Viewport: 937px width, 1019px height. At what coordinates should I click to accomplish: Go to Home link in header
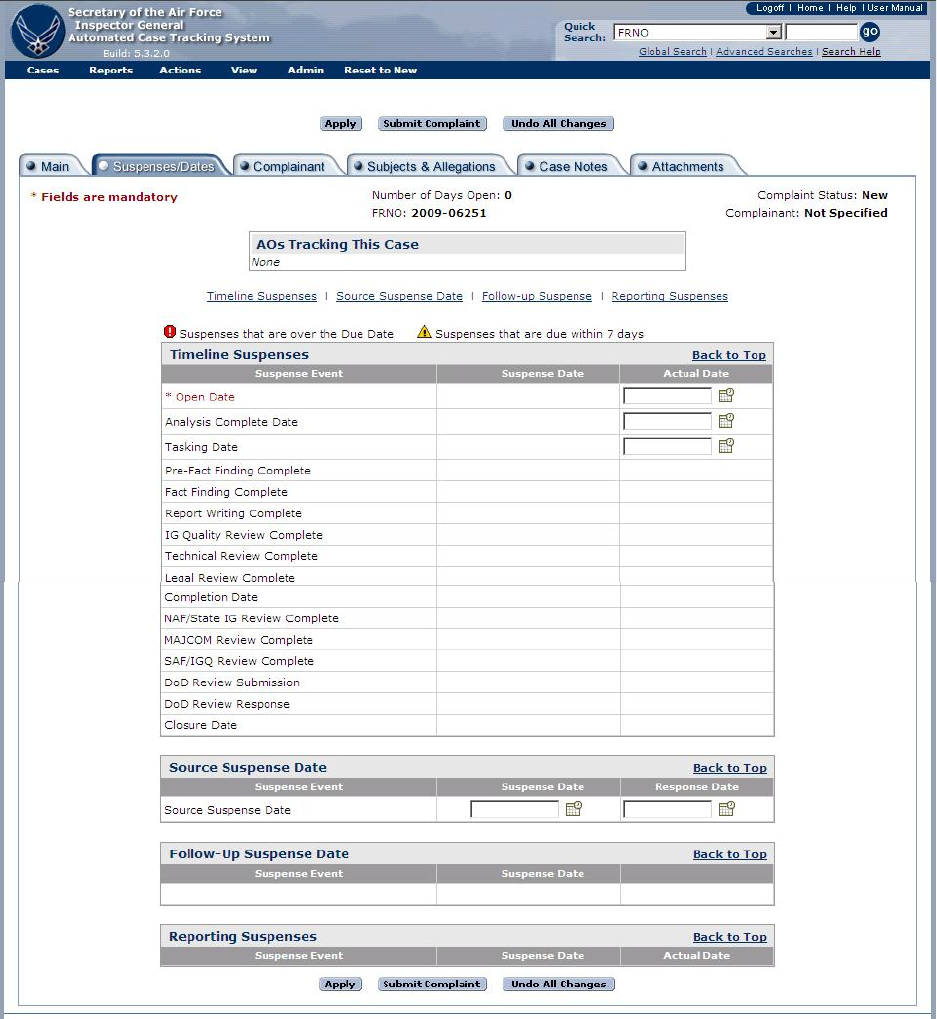[x=810, y=8]
